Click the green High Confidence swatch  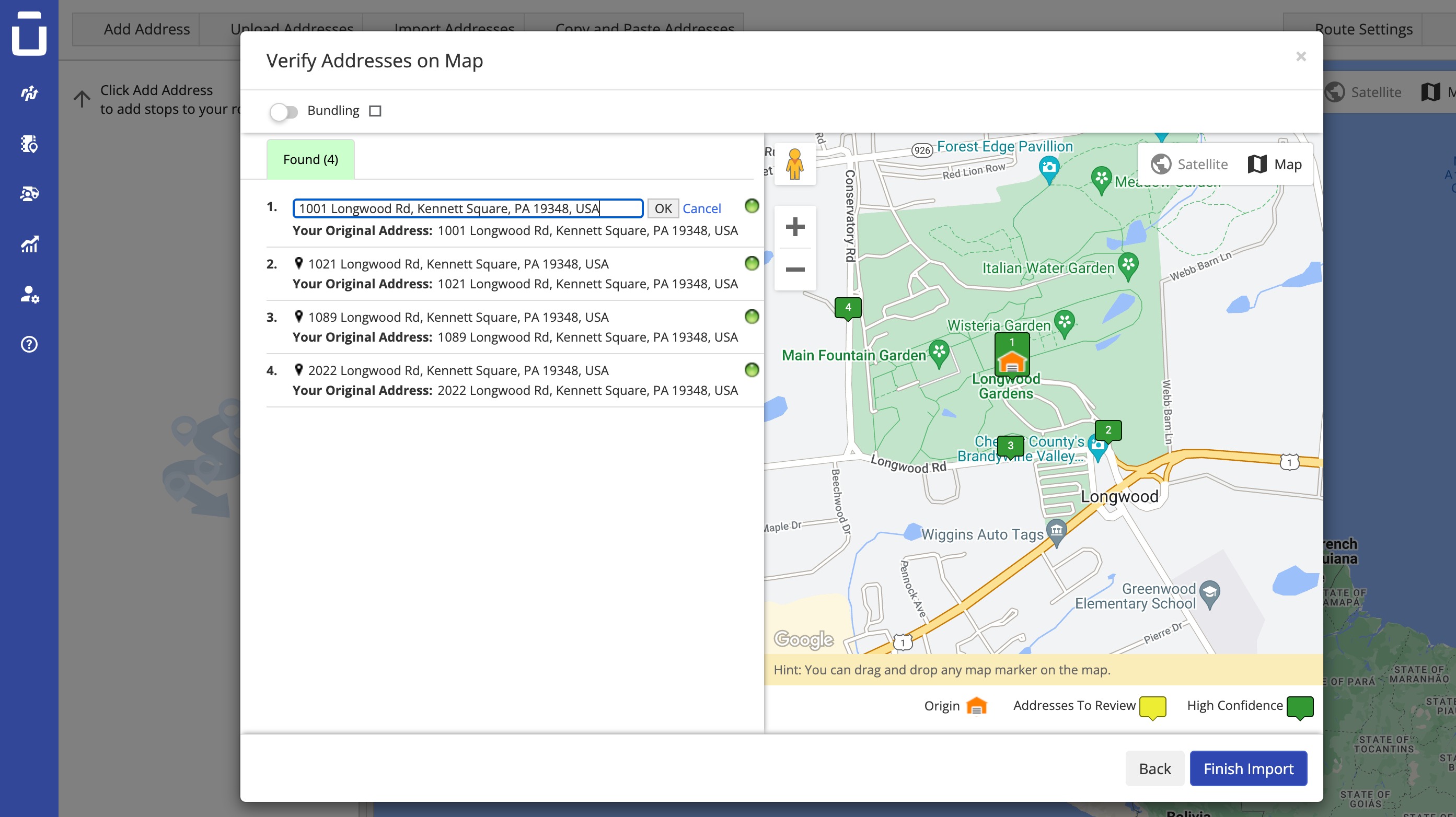coord(1299,707)
